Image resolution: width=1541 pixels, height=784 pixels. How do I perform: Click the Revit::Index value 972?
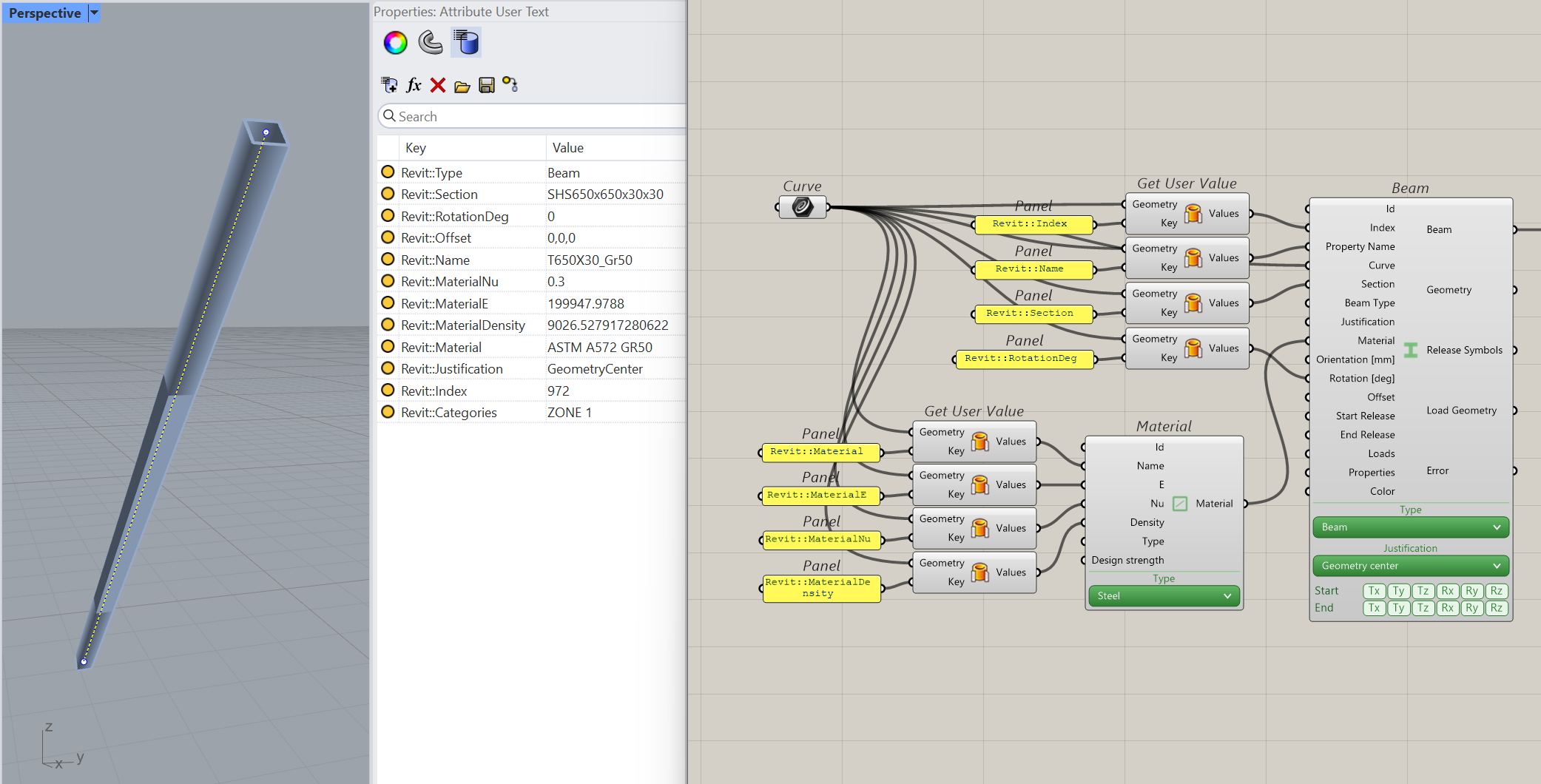tap(559, 391)
